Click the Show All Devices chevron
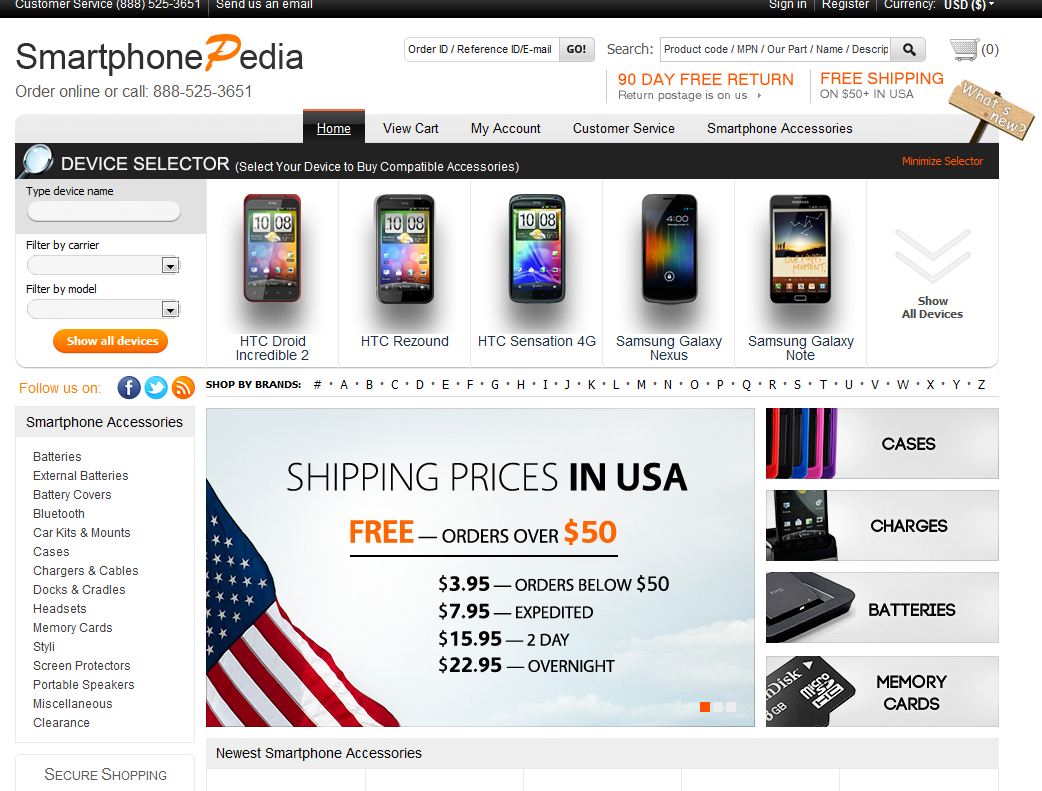 click(932, 255)
